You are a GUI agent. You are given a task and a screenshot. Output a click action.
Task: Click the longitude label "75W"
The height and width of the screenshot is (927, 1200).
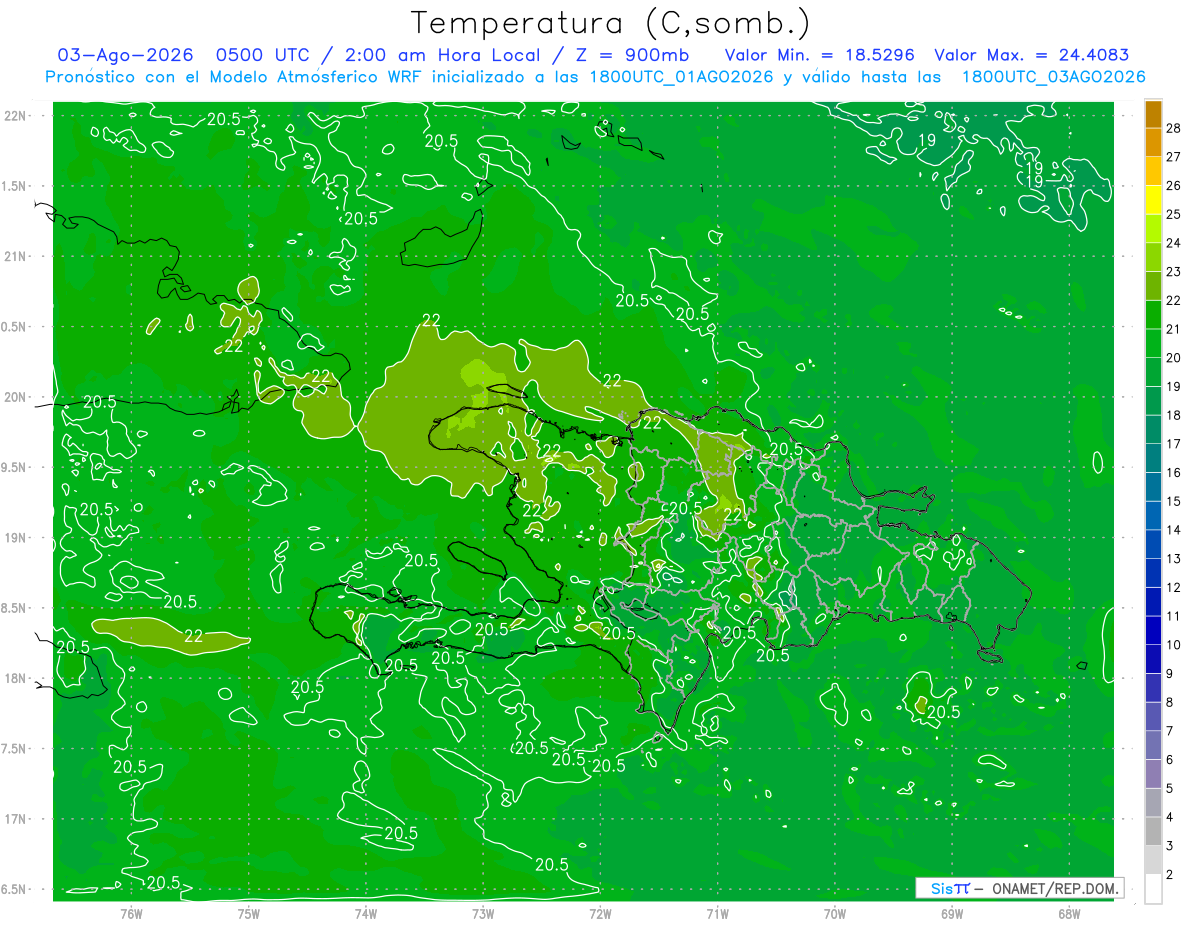click(x=249, y=913)
